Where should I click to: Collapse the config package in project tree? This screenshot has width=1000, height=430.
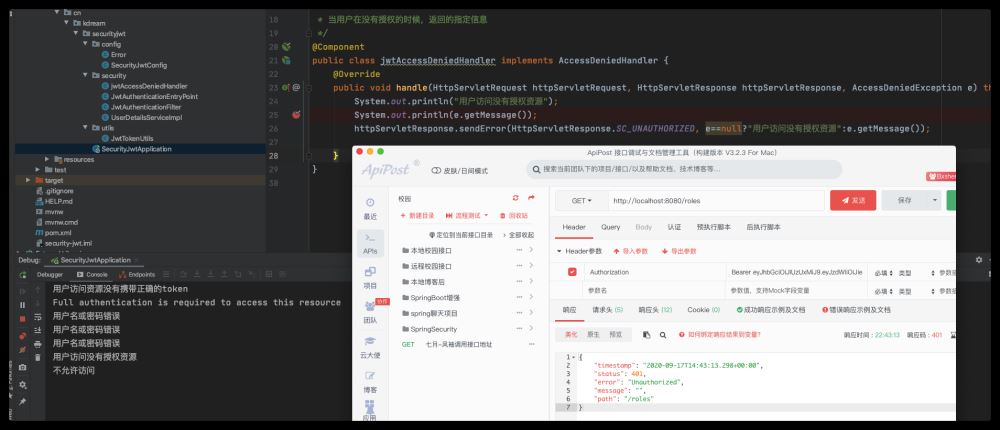(x=85, y=44)
